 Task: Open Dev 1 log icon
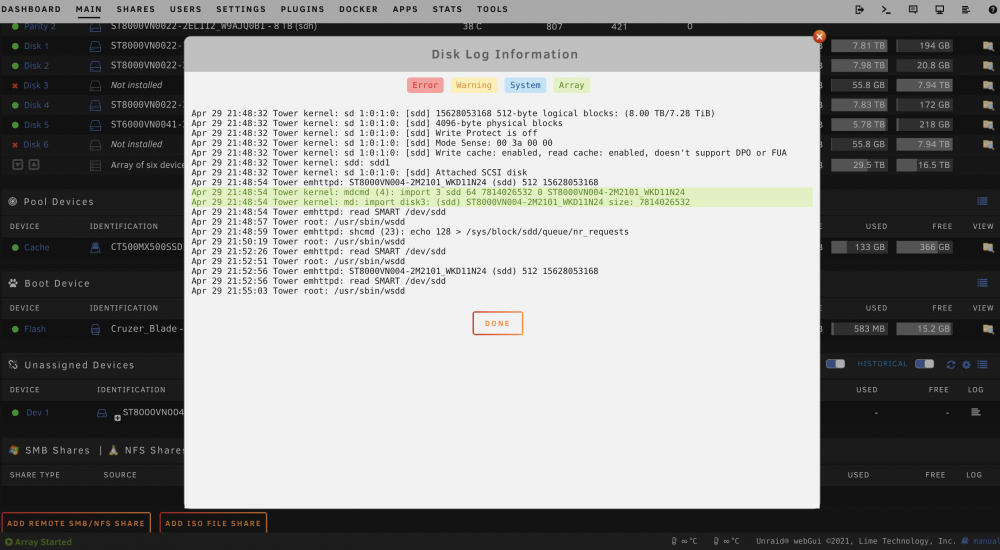(975, 412)
